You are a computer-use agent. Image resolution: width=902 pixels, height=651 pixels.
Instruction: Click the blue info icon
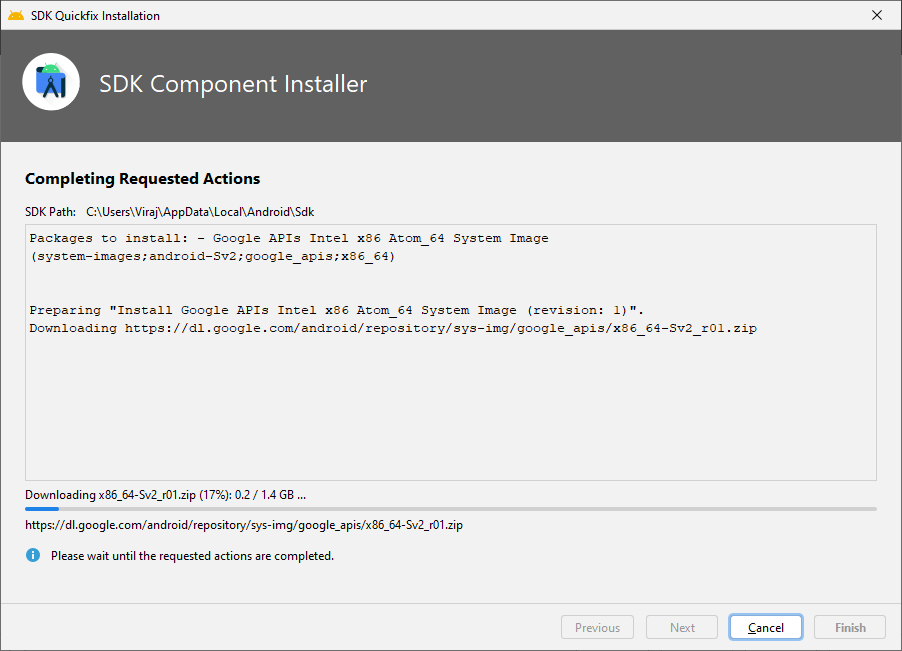click(33, 555)
